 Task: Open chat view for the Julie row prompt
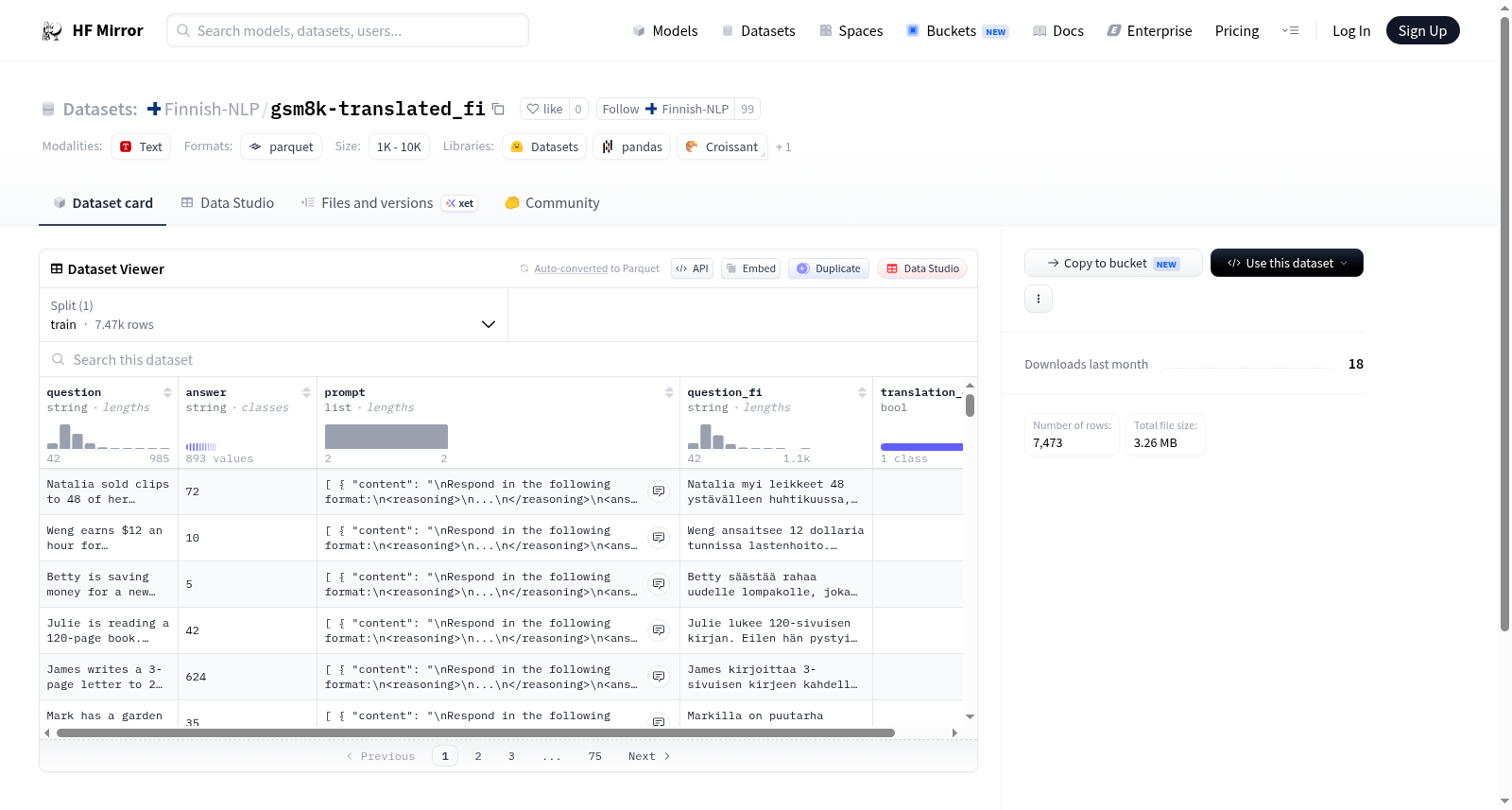(659, 630)
